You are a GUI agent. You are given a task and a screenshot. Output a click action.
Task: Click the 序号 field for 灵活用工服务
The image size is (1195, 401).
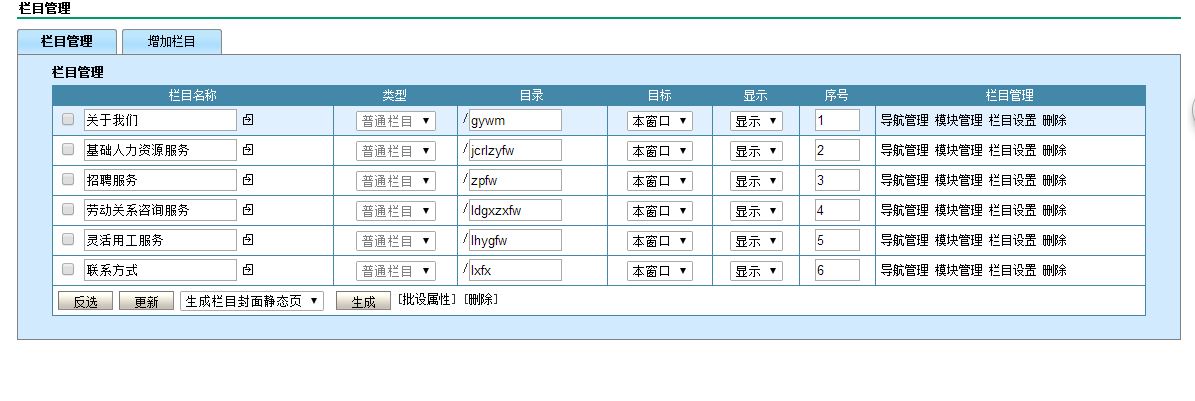[x=836, y=241]
